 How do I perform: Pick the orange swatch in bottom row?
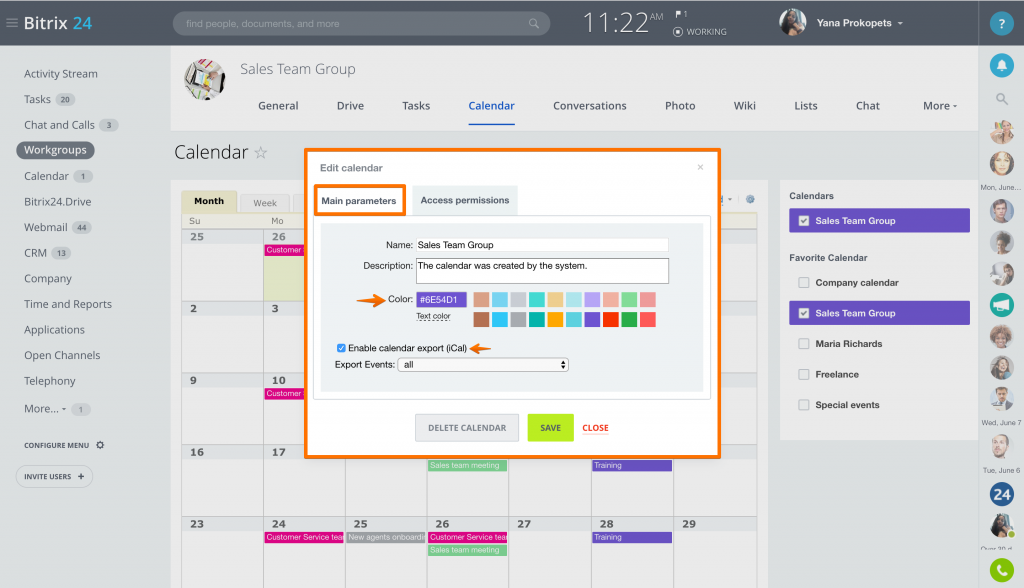[555, 319]
